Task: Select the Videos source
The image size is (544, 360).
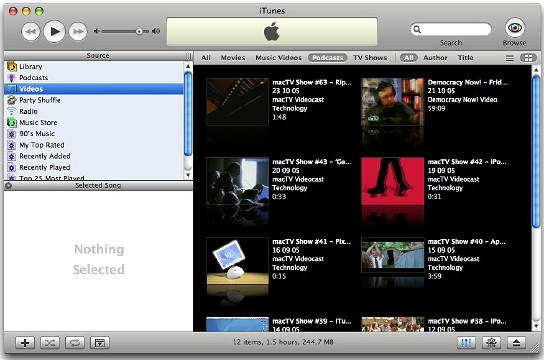Action: point(94,89)
